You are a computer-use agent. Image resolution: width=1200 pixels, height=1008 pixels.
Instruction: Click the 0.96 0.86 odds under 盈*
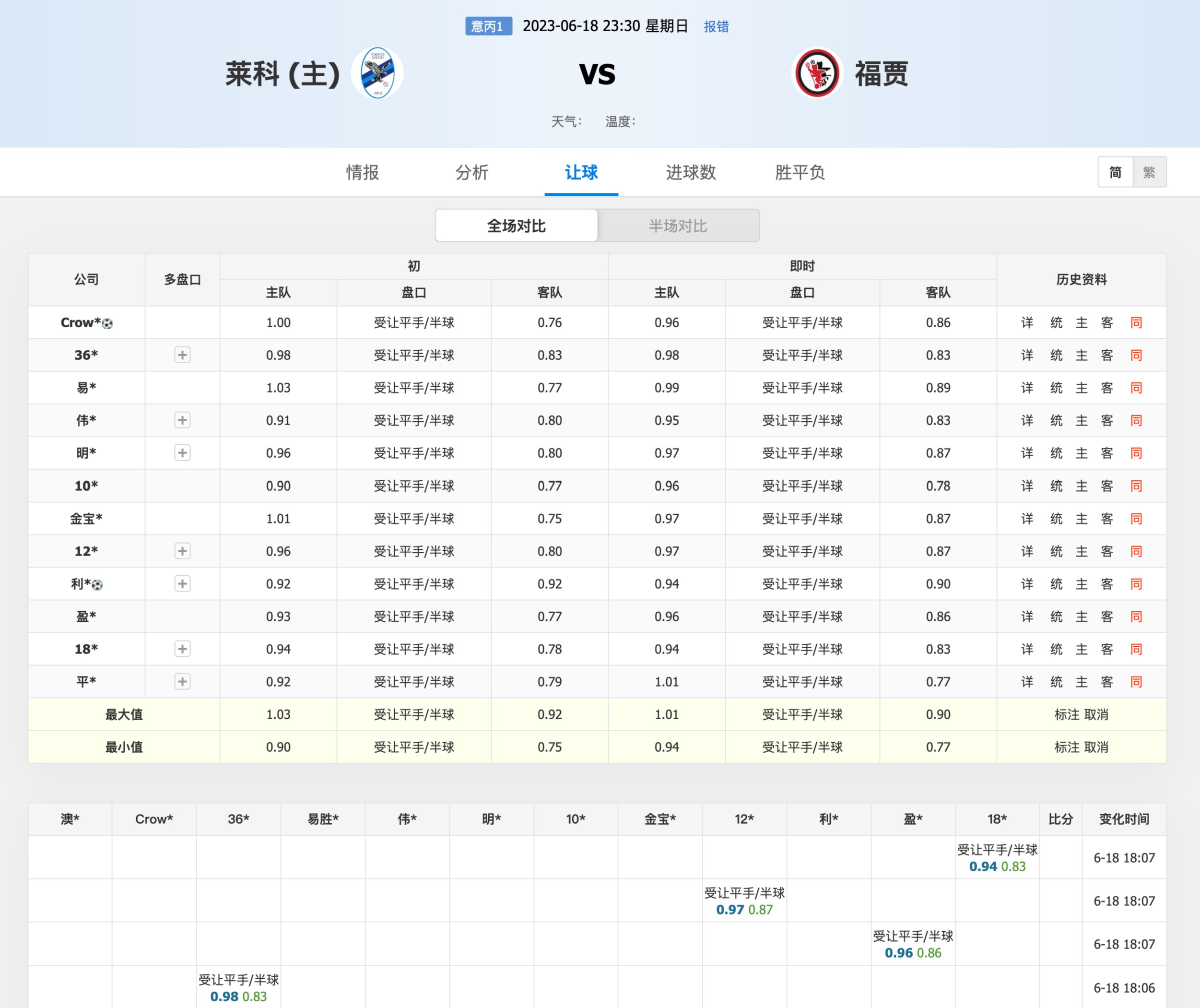click(x=913, y=952)
